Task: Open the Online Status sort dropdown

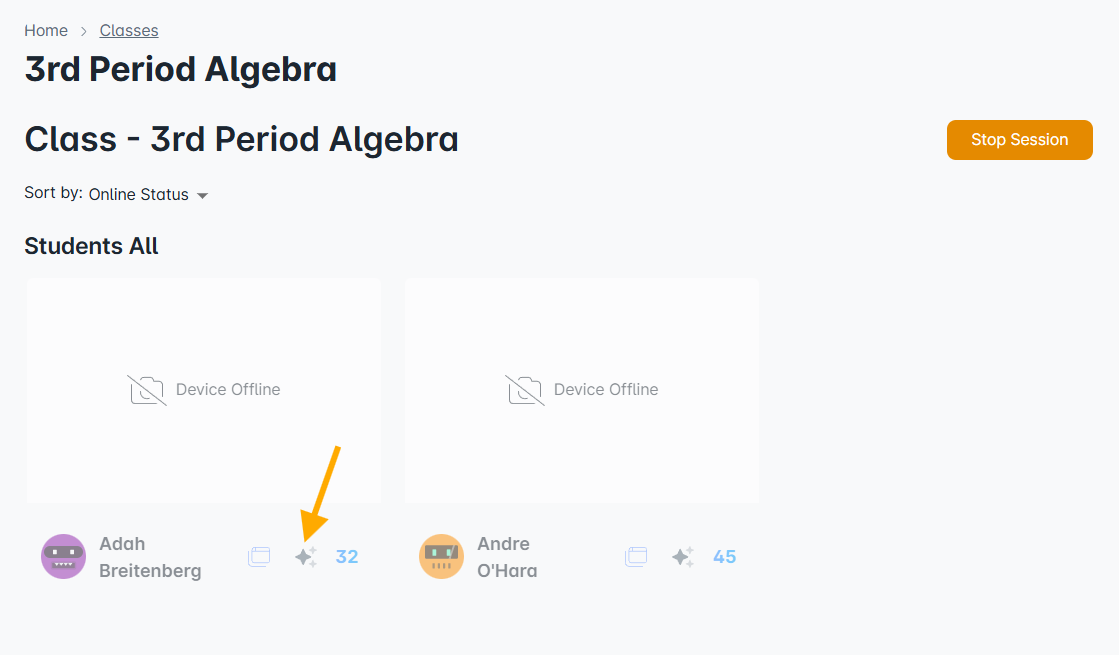Action: pos(148,195)
